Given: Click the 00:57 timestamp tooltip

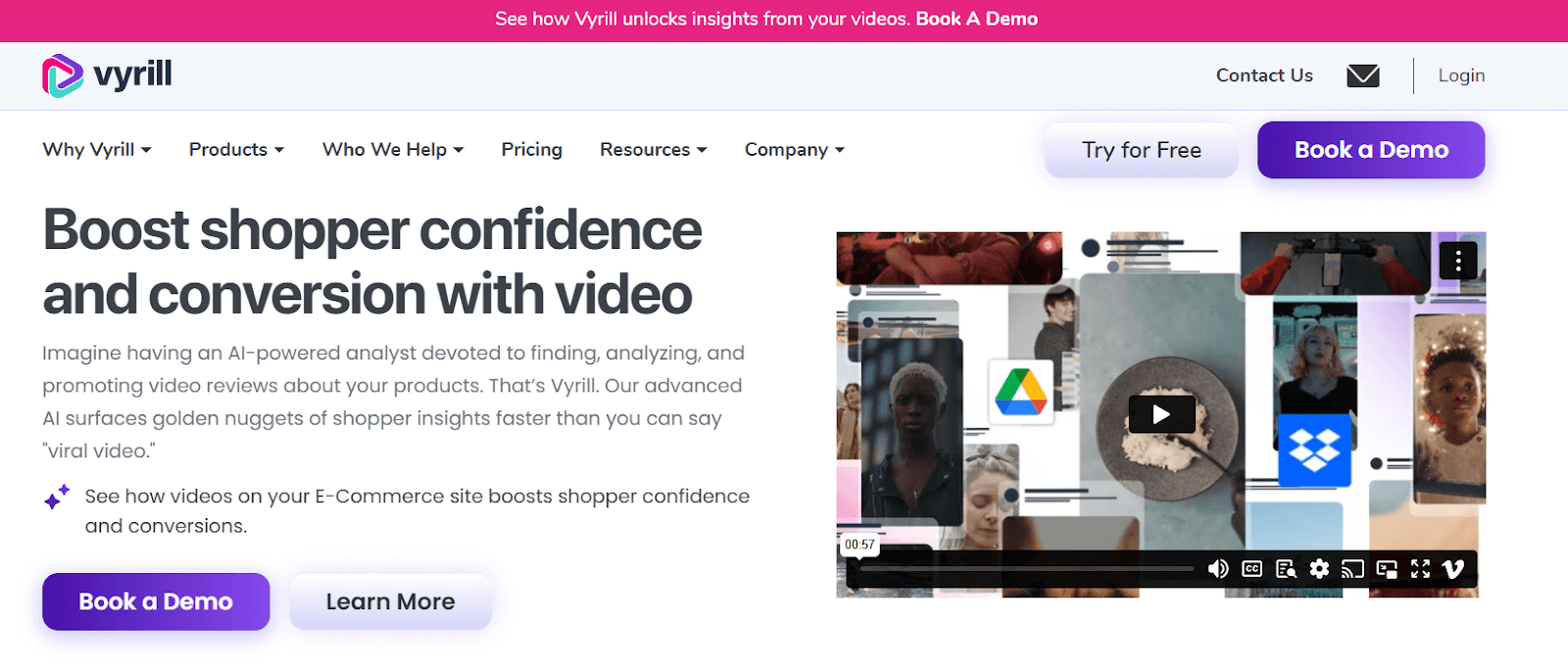Looking at the screenshot, I should tap(859, 545).
